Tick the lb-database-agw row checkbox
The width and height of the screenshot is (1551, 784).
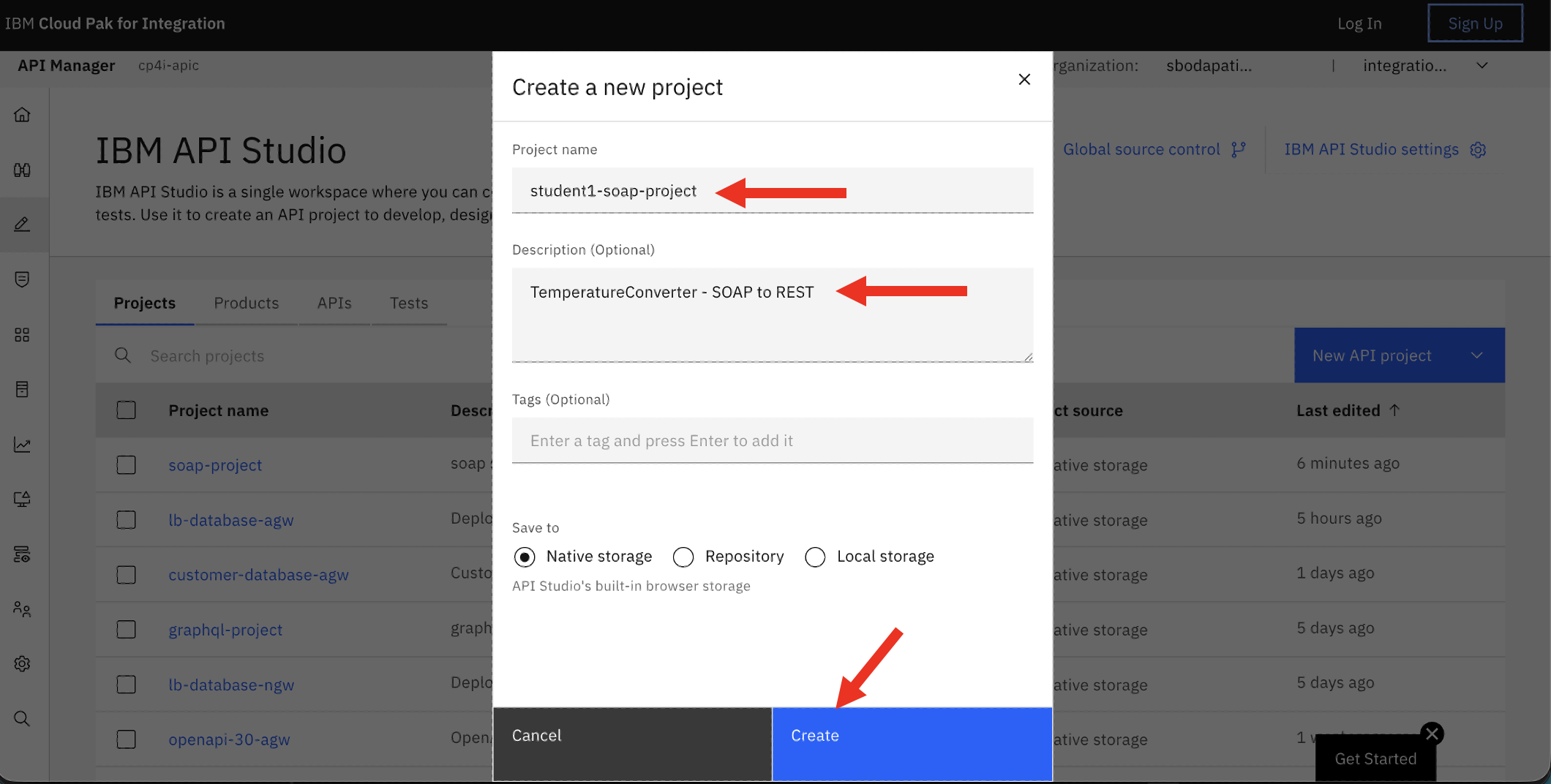(127, 520)
